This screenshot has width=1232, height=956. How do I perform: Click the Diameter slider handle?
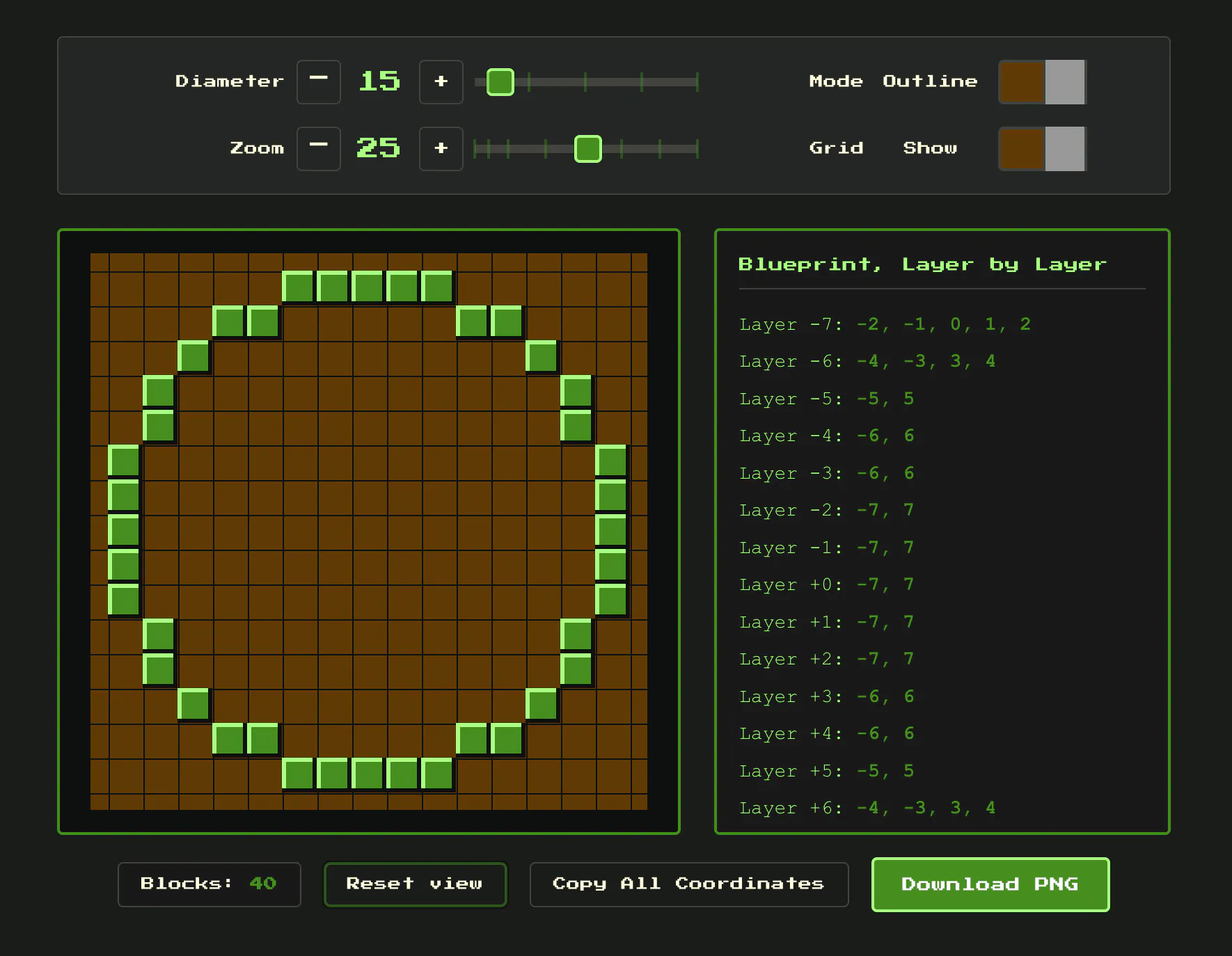(x=500, y=82)
